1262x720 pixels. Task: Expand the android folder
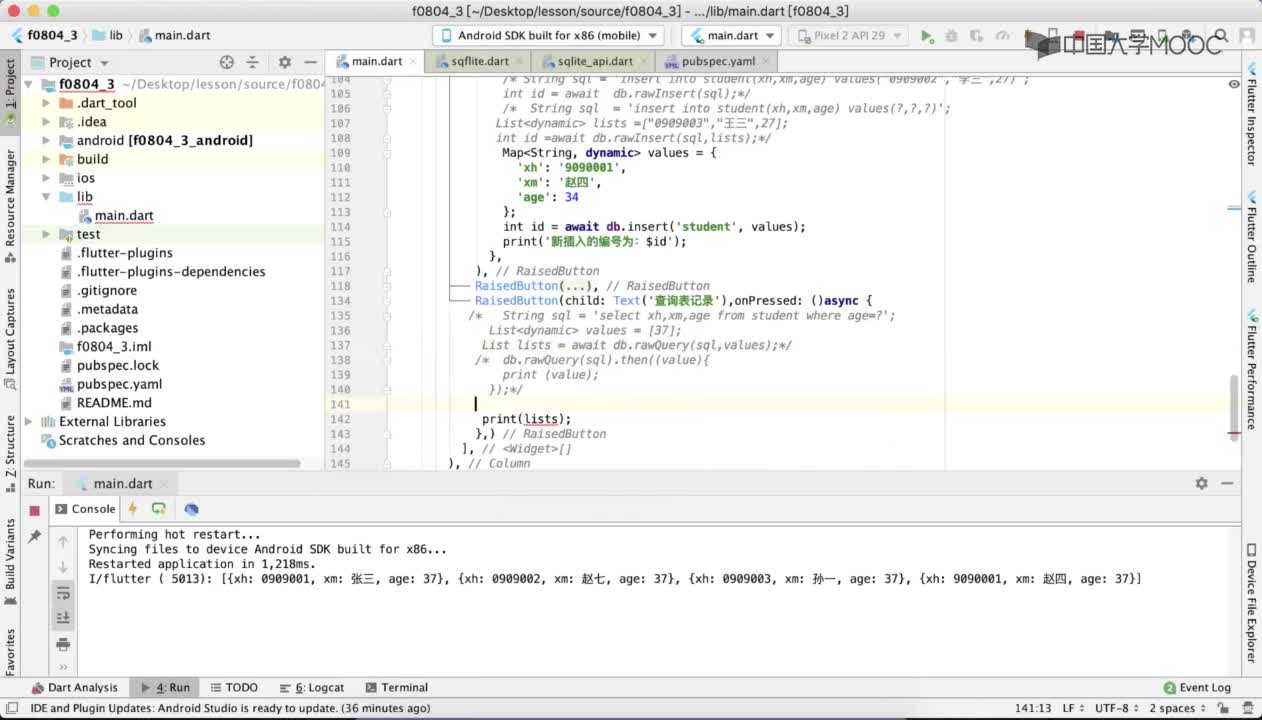point(47,141)
